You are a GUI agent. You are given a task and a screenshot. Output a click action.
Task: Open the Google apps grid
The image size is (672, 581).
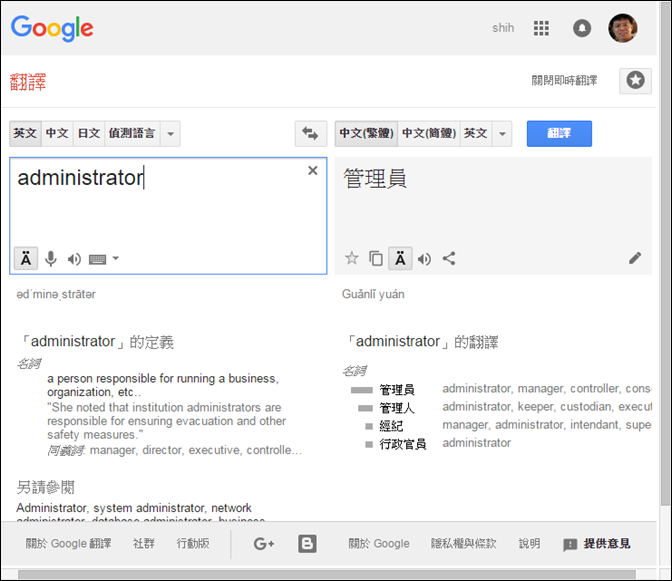tap(541, 28)
